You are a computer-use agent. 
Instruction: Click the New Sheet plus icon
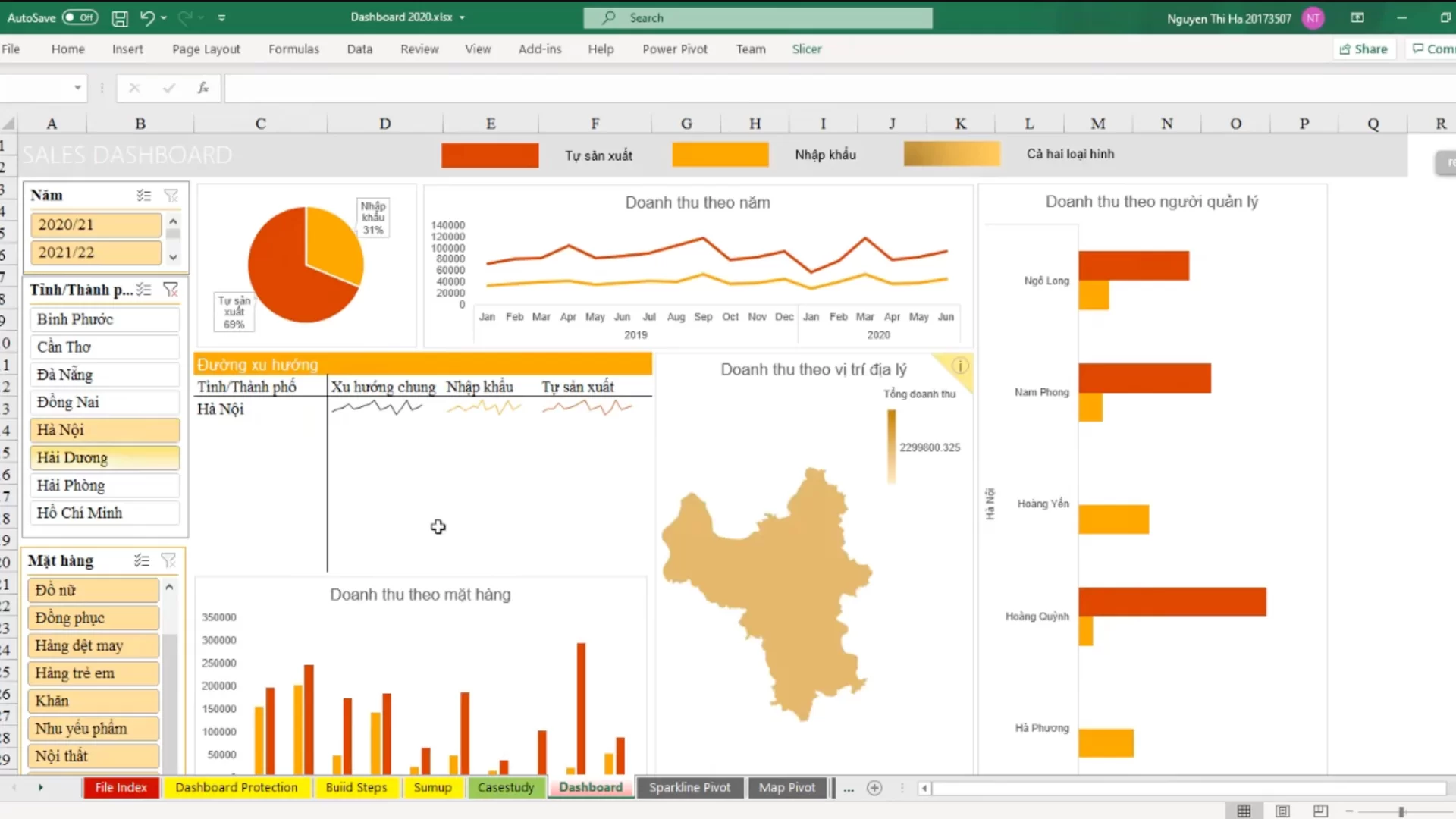pyautogui.click(x=875, y=788)
